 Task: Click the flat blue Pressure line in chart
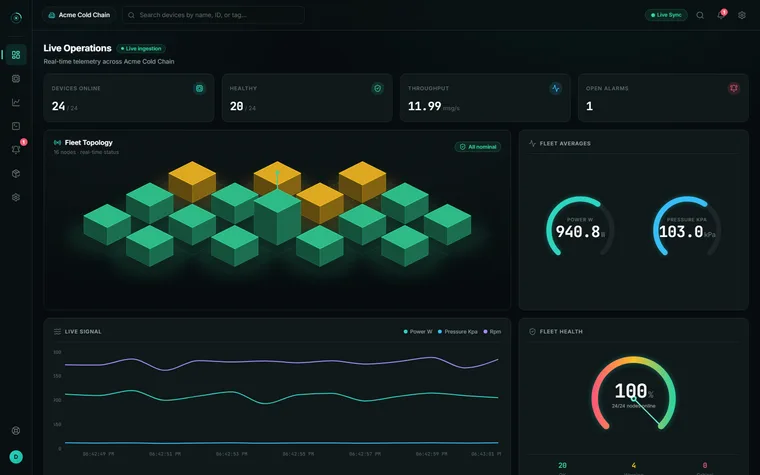pos(282,443)
